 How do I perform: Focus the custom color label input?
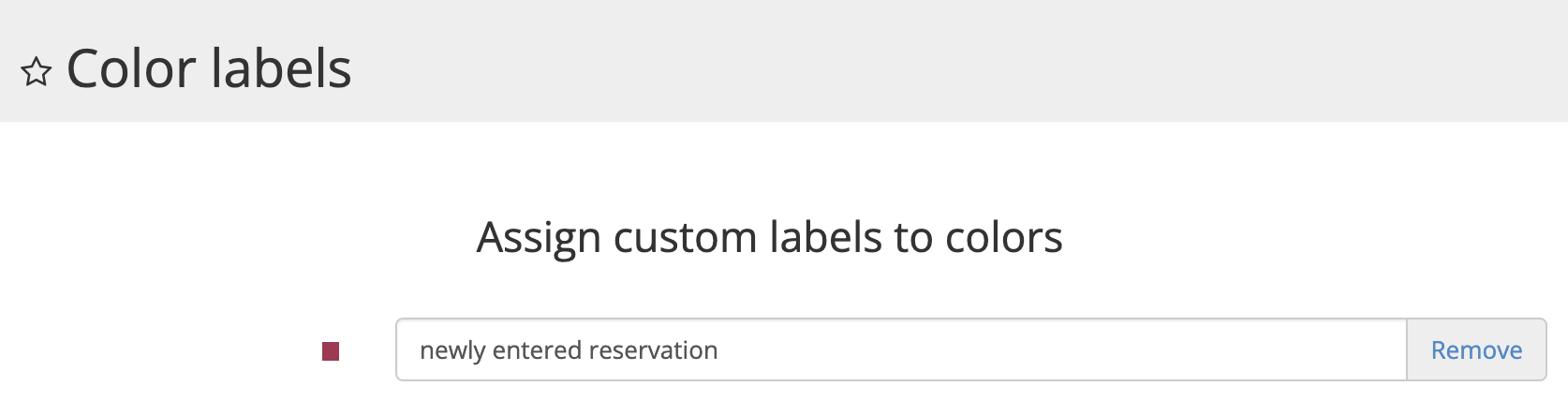tap(899, 350)
